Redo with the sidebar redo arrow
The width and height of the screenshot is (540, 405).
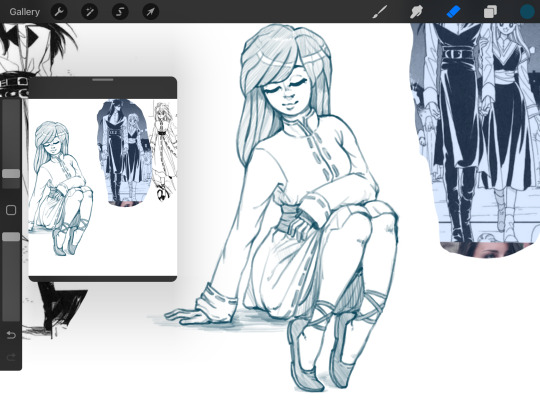(11, 357)
